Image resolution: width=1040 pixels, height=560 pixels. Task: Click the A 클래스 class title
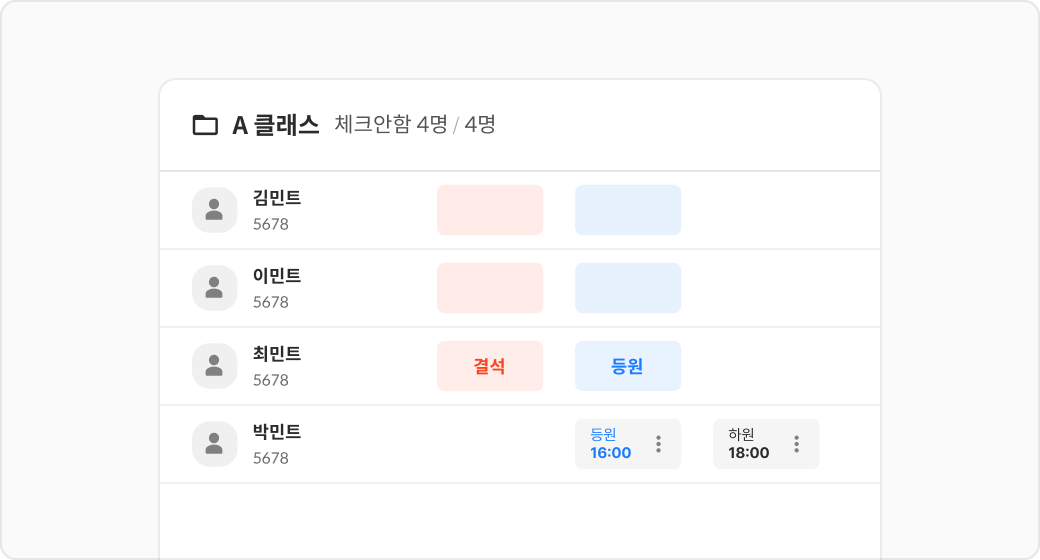pyautogui.click(x=275, y=125)
